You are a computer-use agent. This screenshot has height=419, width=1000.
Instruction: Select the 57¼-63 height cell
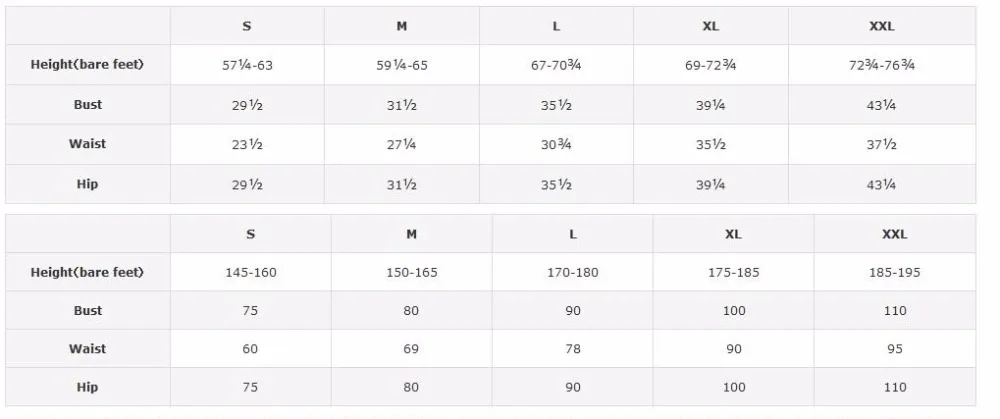coord(247,65)
